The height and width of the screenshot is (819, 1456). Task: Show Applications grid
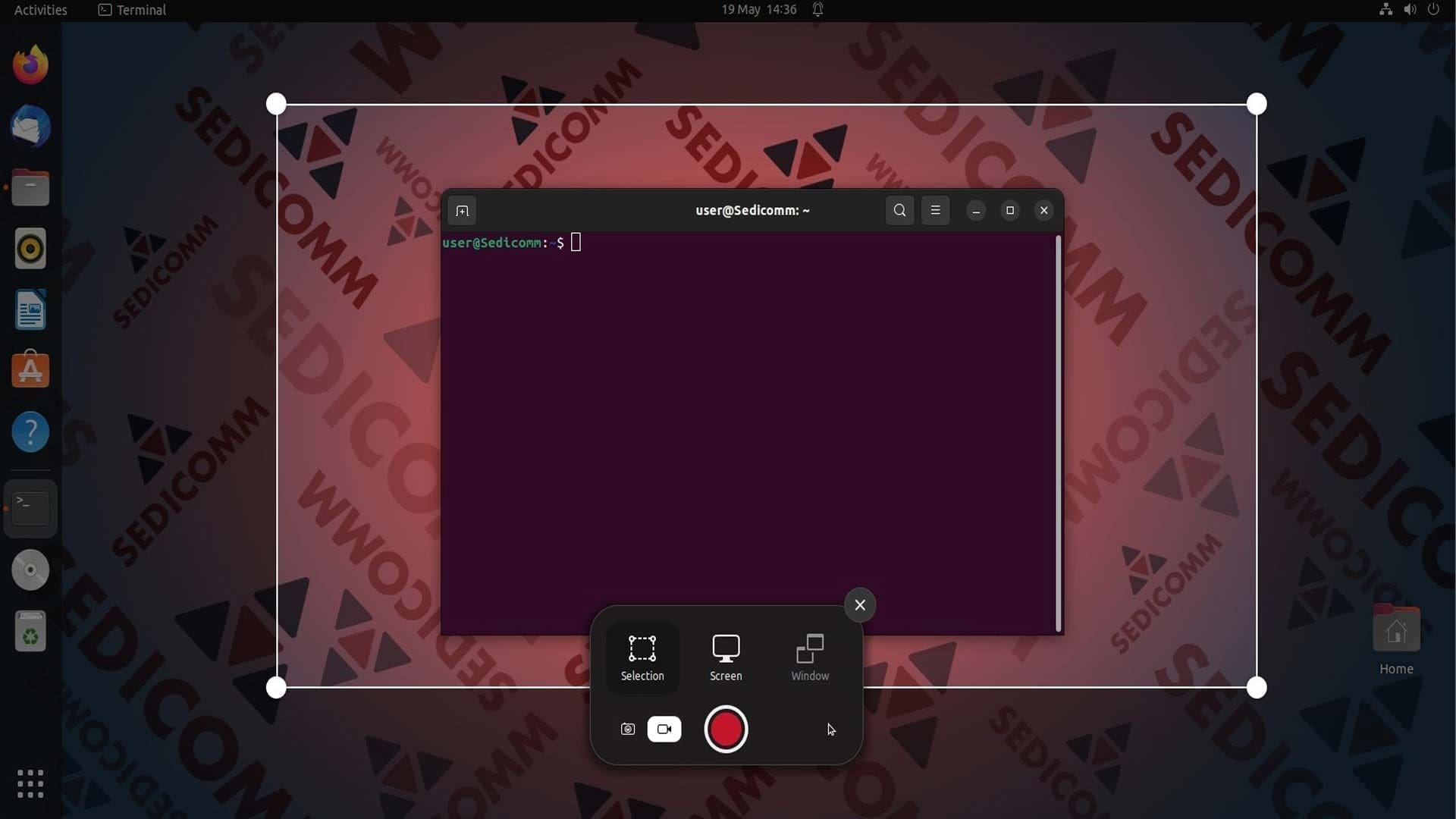pos(30,783)
